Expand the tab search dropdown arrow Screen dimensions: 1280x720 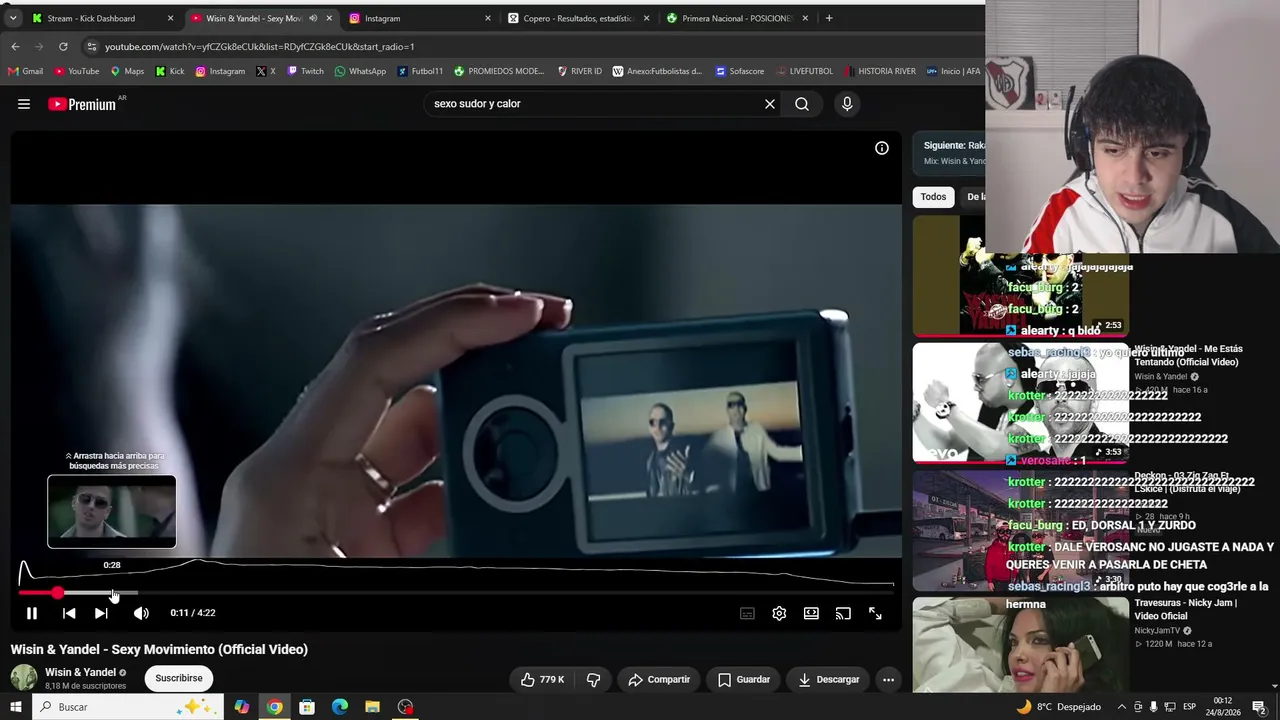click(x=13, y=18)
